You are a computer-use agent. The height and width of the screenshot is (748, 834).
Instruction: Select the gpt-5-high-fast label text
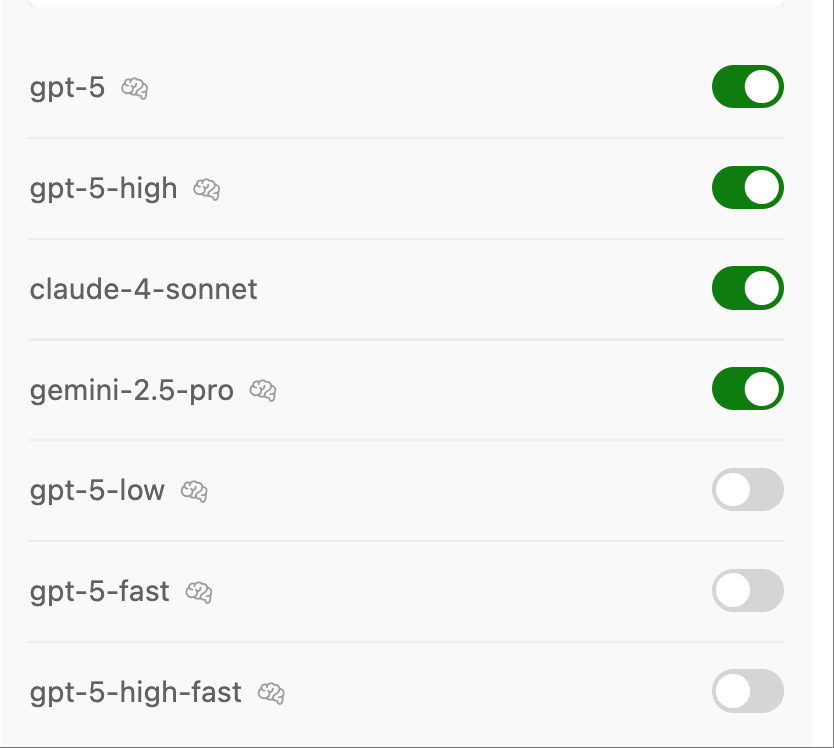tap(136, 692)
